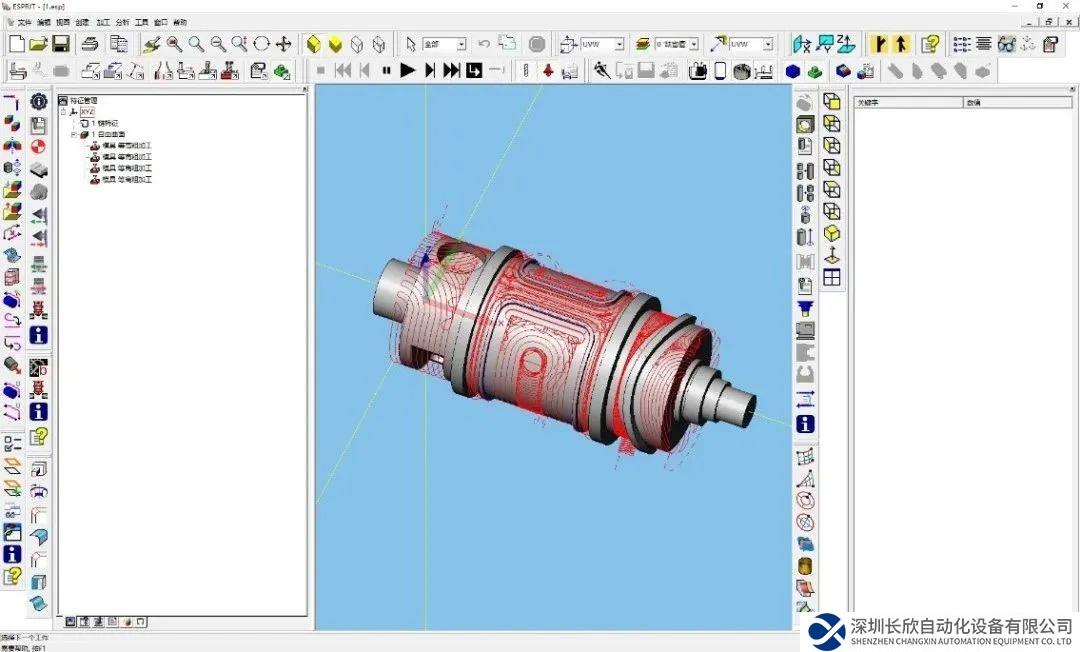Click the Rotate view circular icon
This screenshot has width=1080, height=652.
262,44
